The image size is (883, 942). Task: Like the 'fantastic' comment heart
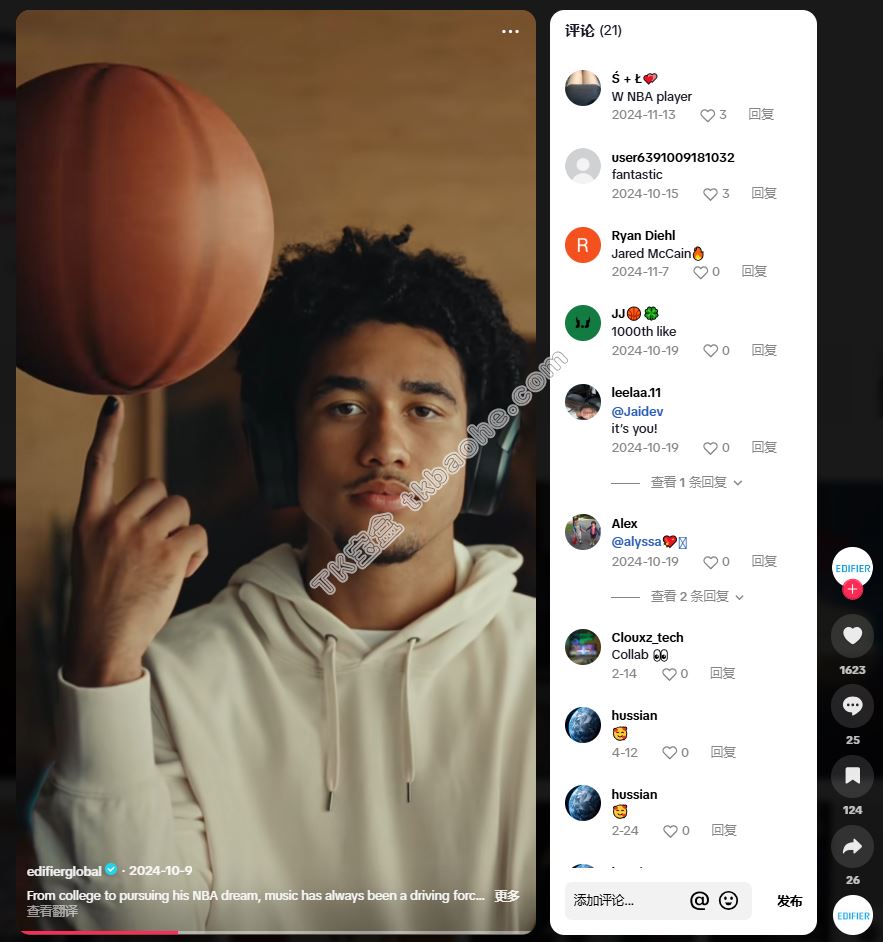710,194
